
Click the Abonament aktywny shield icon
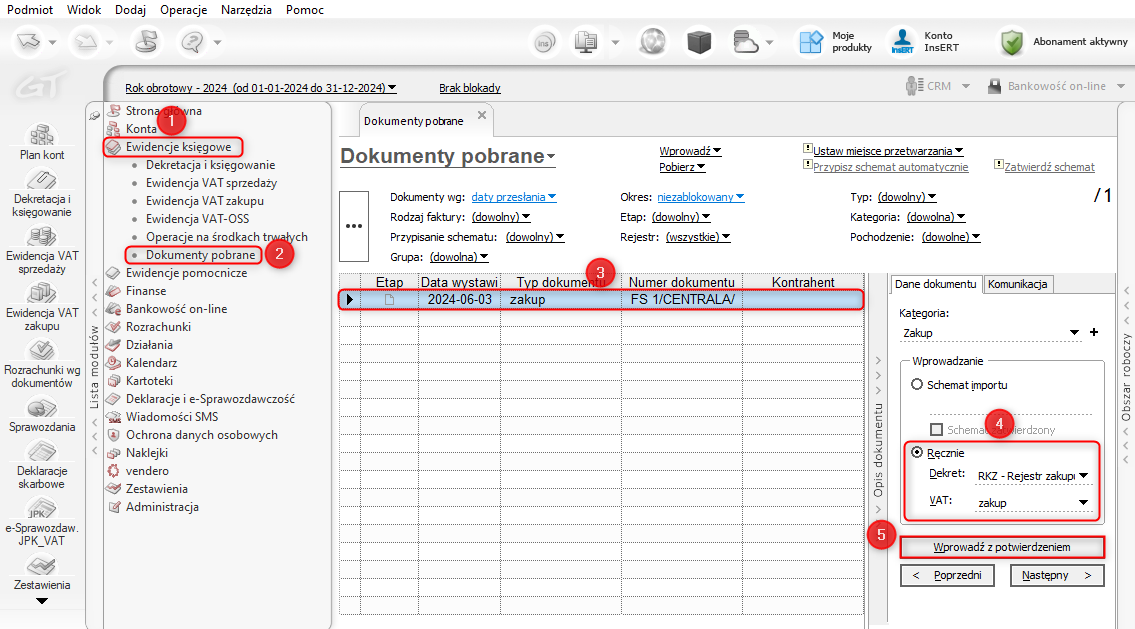point(1013,42)
